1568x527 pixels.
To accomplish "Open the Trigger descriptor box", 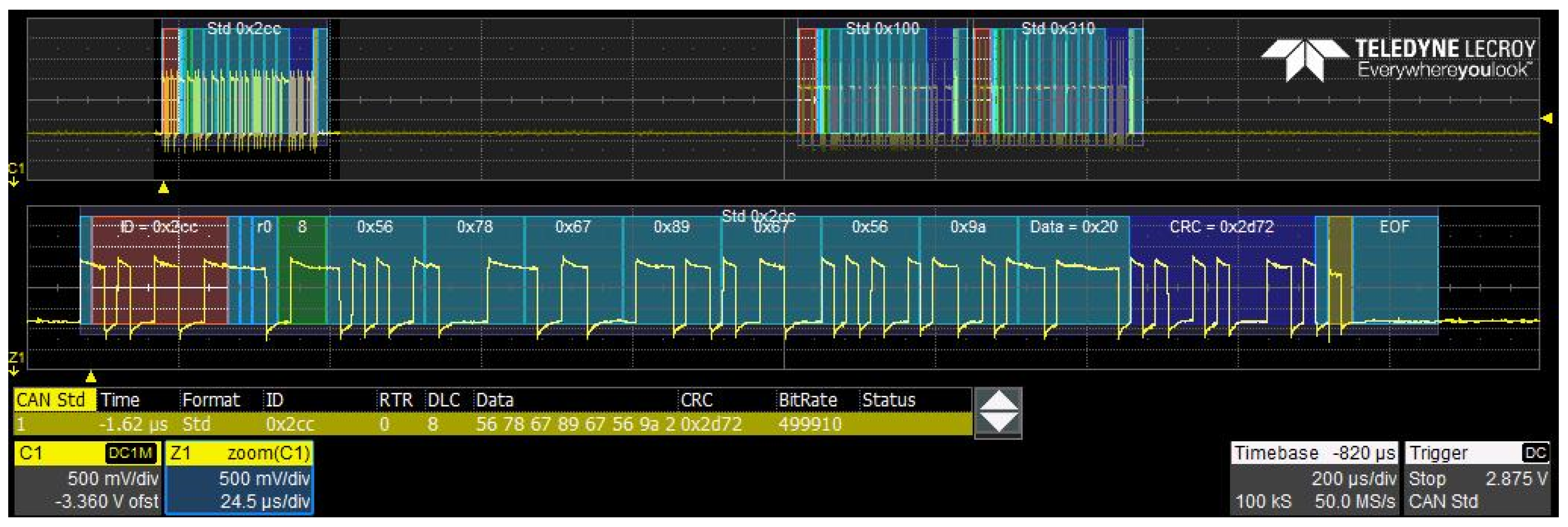I will point(1478,478).
